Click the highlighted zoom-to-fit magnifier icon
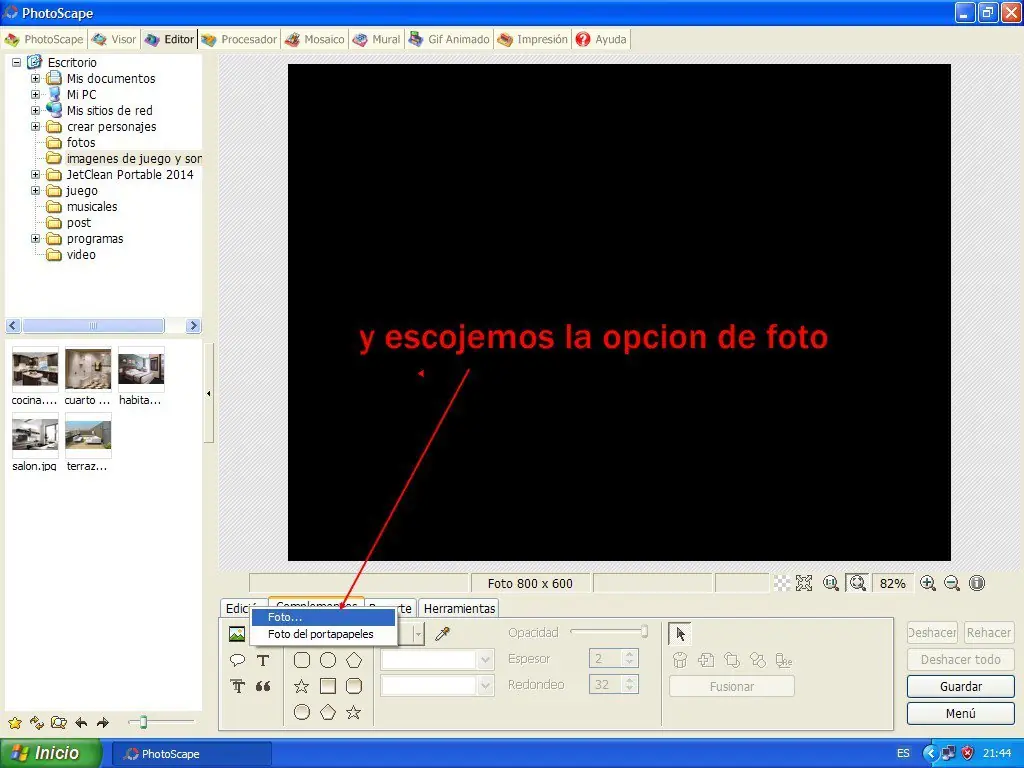This screenshot has width=1024, height=768. coord(857,583)
